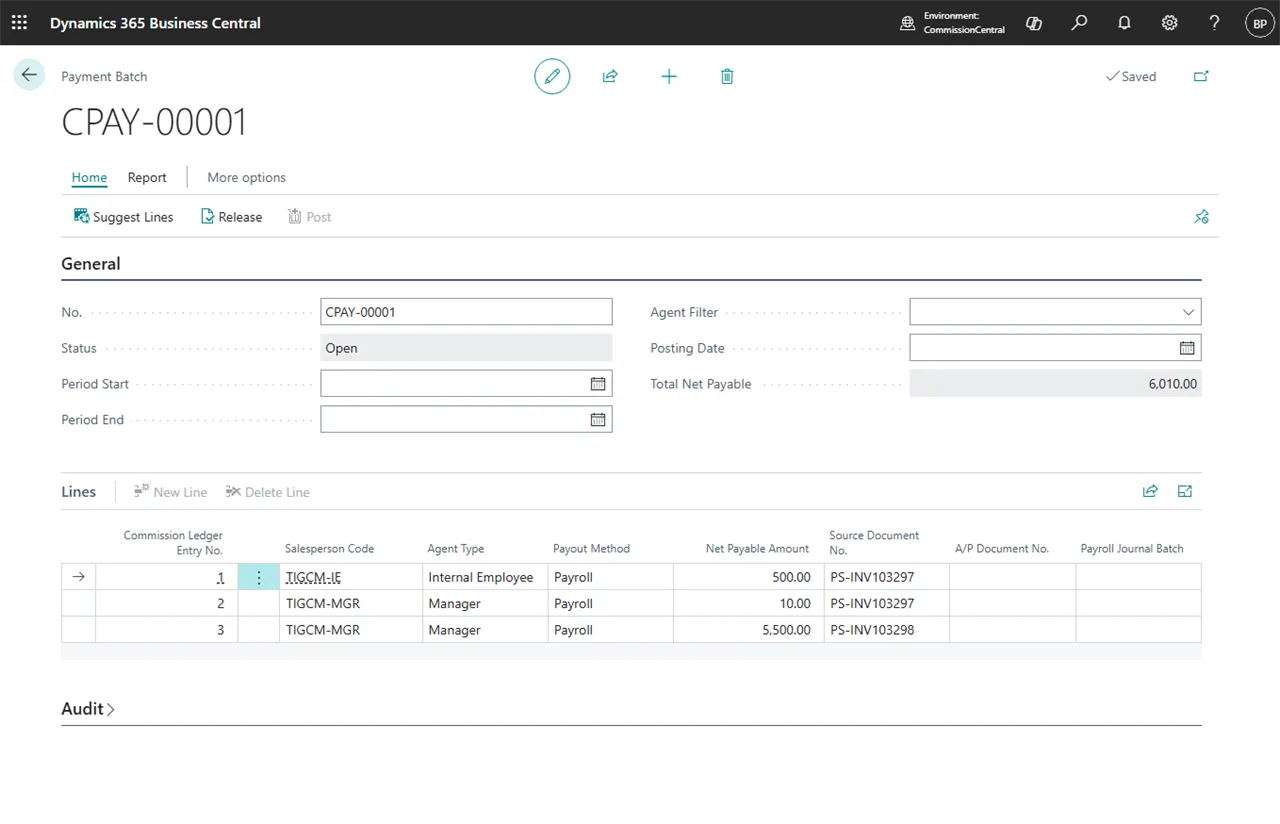Image resolution: width=1280 pixels, height=824 pixels.
Task: Sort by Payout Method column header
Action: (x=591, y=549)
